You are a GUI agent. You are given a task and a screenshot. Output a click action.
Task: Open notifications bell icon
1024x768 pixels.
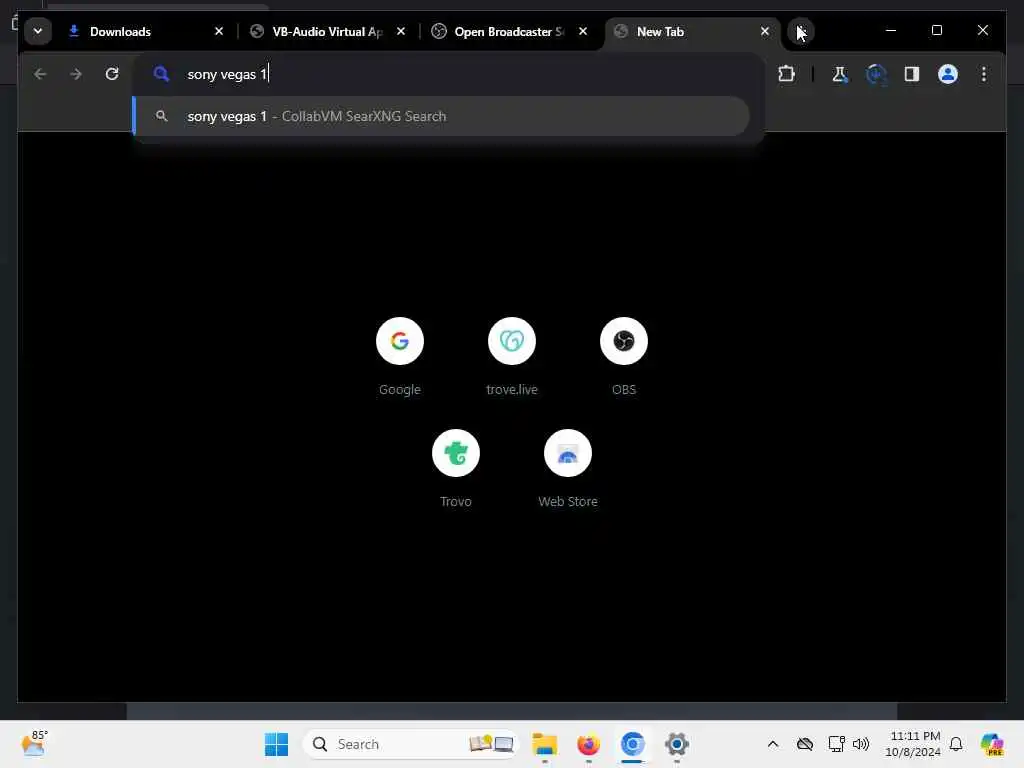click(956, 744)
